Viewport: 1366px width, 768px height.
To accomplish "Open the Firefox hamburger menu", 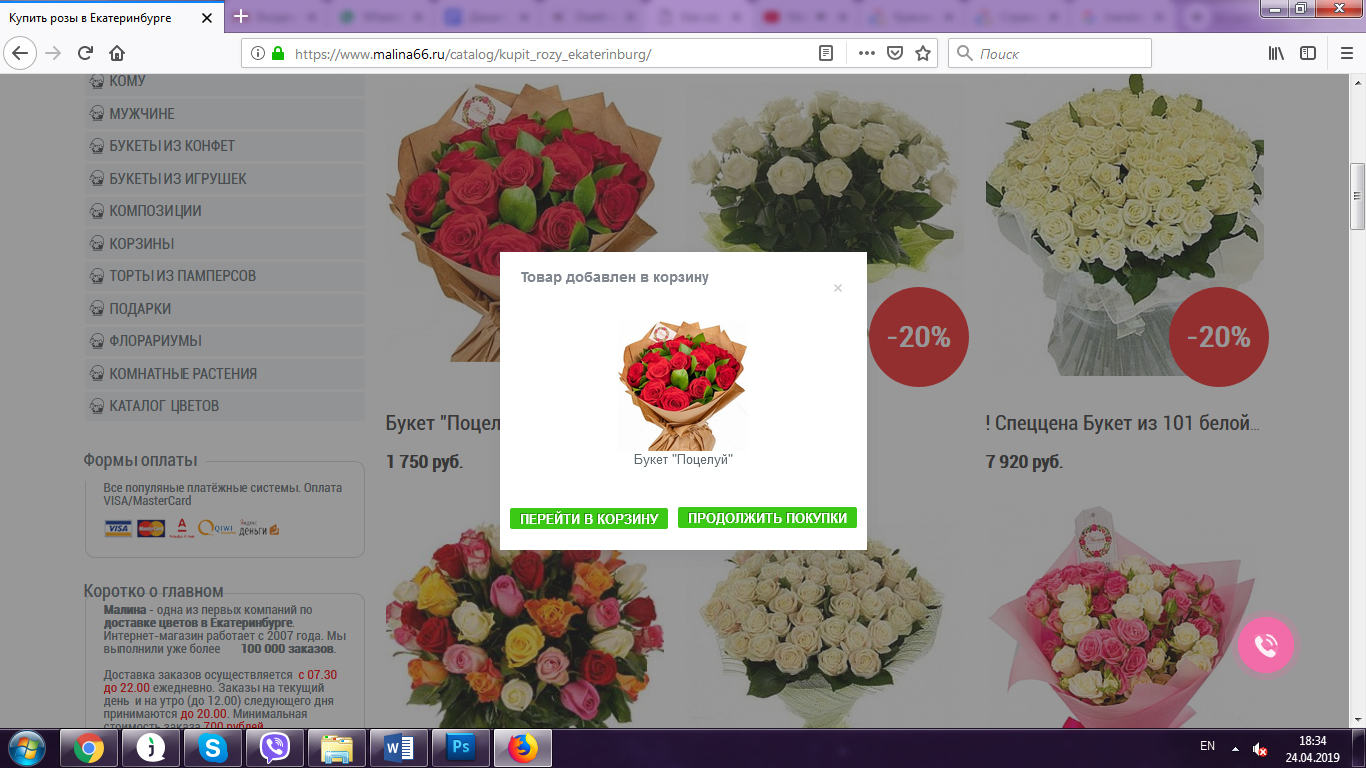I will (1346, 54).
